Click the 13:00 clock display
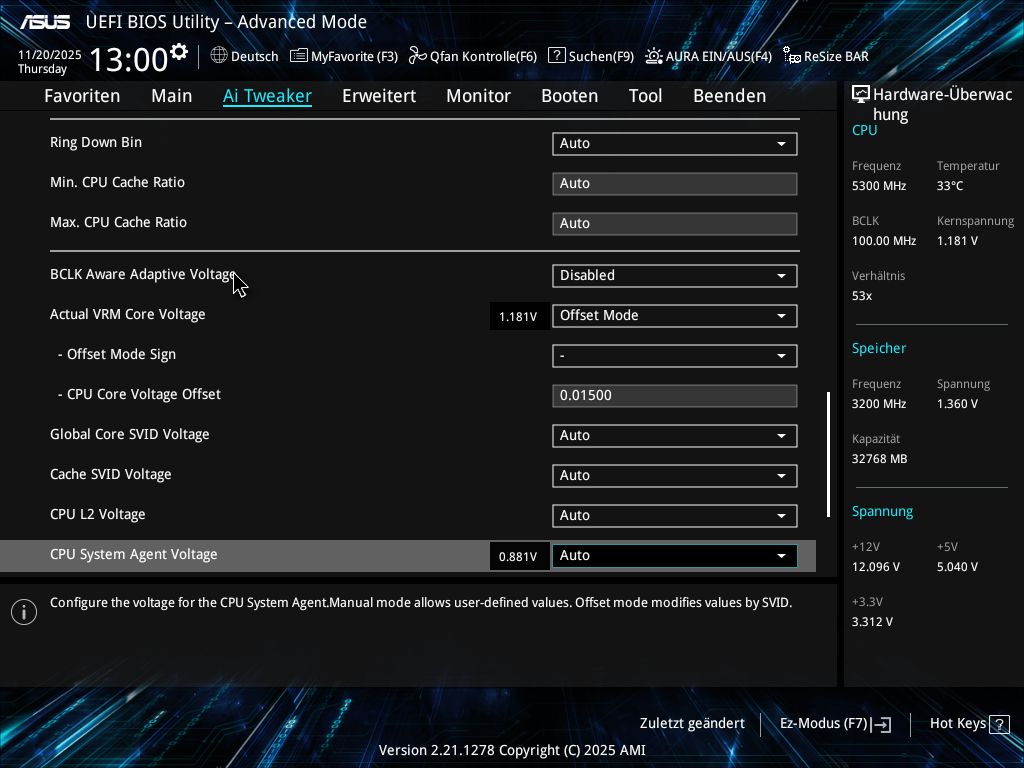1024x768 pixels. pos(129,59)
